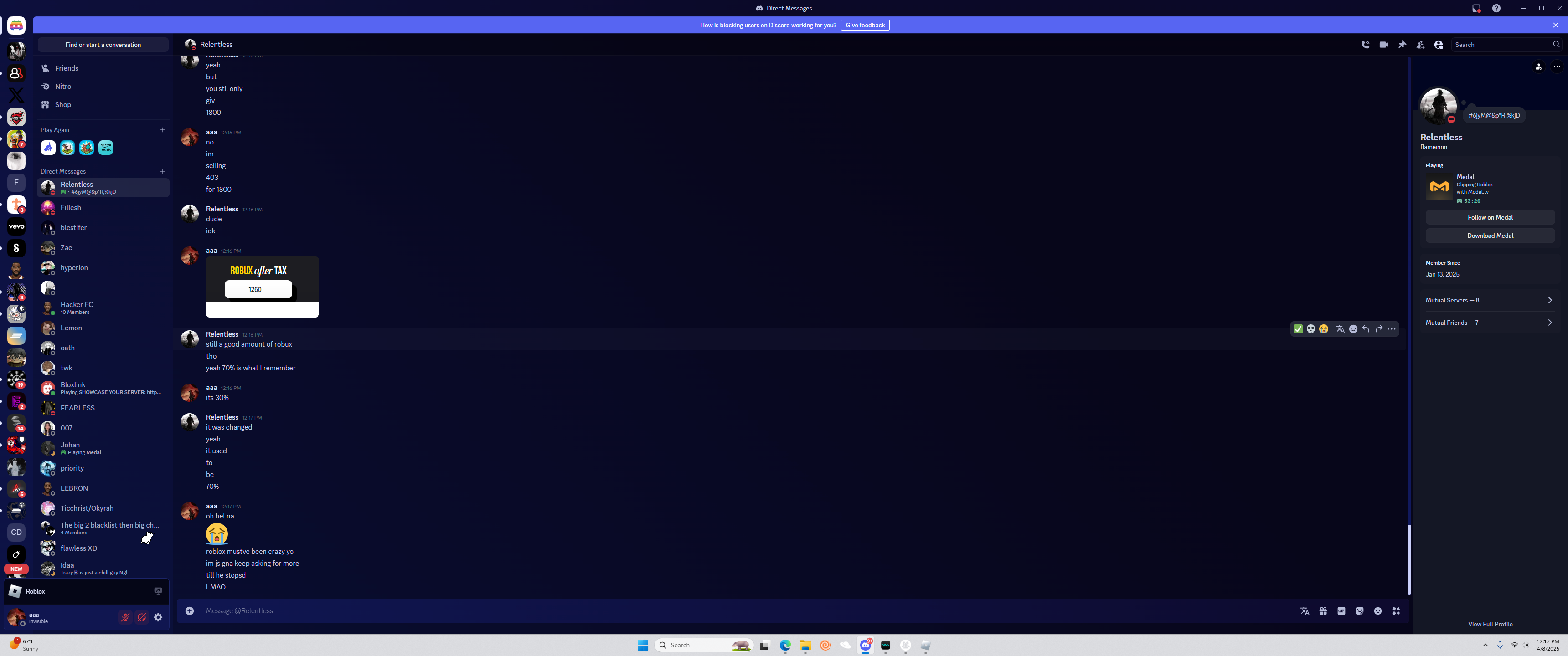
Task: Open pinned messages
Action: click(x=1403, y=45)
